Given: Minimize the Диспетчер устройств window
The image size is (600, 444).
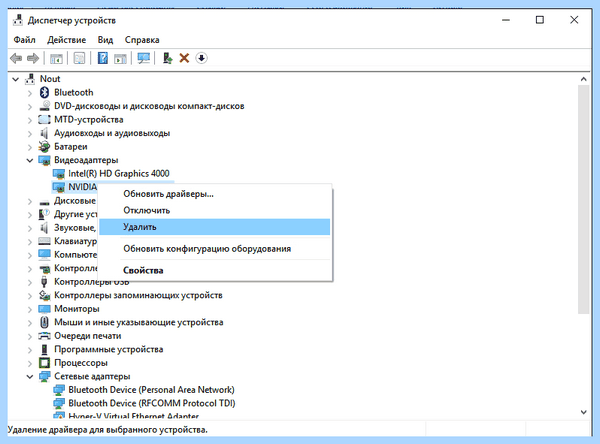Looking at the screenshot, I should (x=506, y=20).
